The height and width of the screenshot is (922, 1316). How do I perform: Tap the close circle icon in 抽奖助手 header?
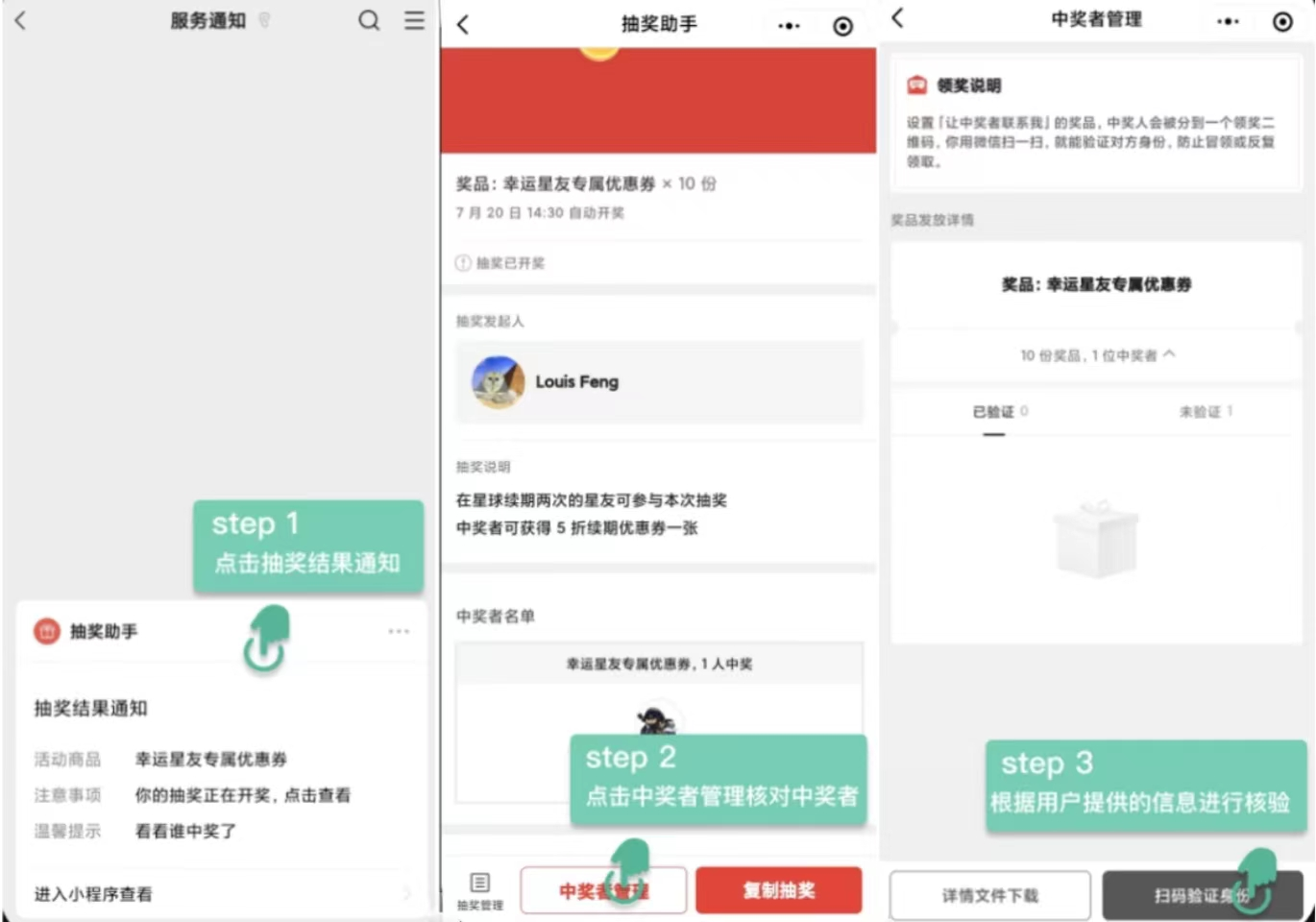[x=842, y=26]
